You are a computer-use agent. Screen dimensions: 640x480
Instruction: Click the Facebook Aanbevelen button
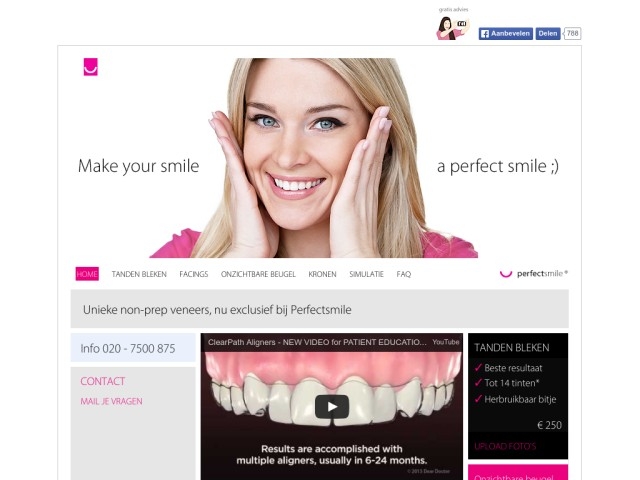505,34
